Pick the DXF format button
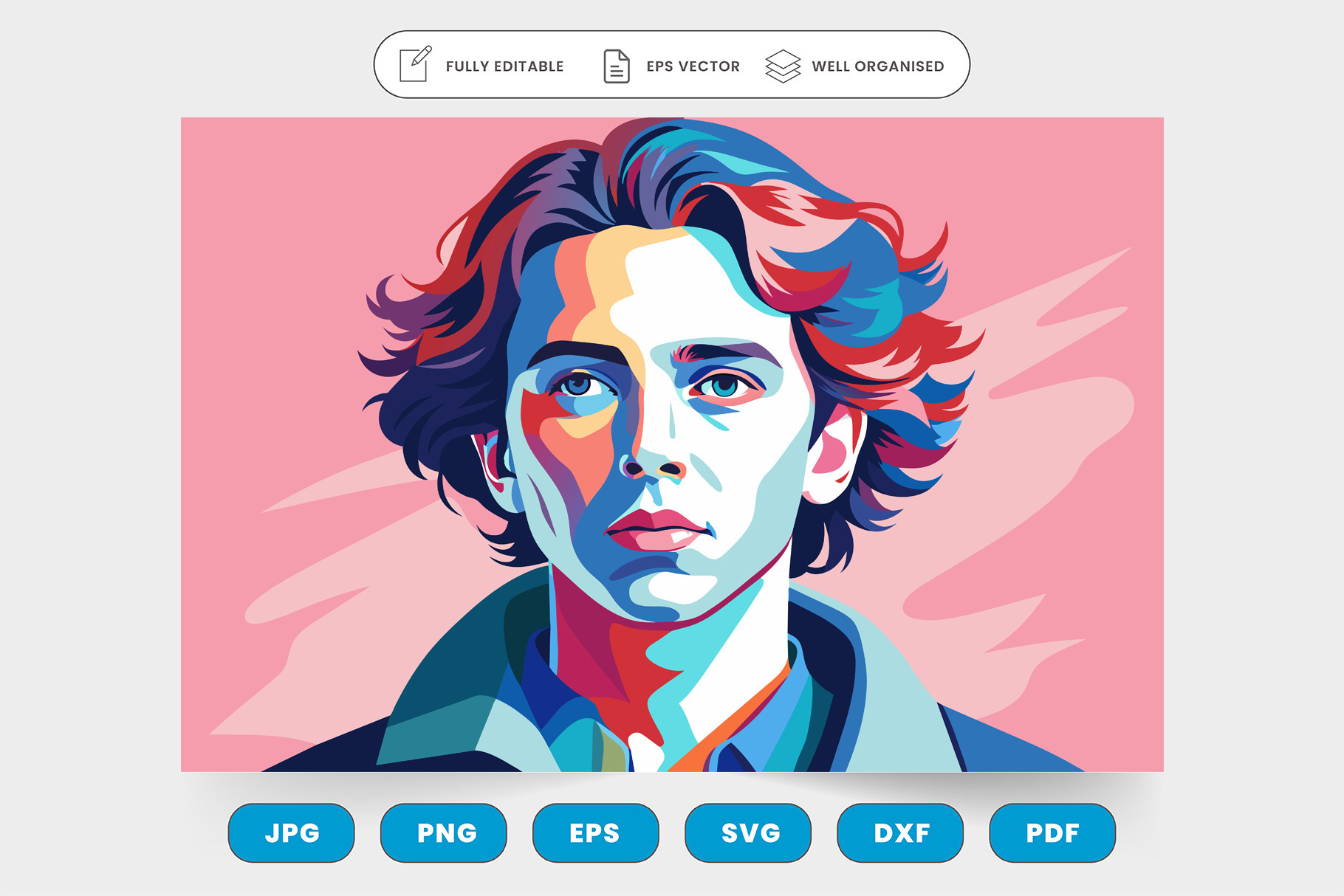 pyautogui.click(x=900, y=833)
